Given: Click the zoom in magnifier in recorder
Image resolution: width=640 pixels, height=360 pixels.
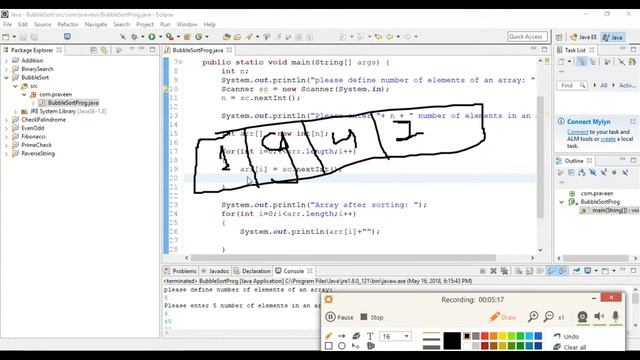Looking at the screenshot, I should tap(533, 316).
